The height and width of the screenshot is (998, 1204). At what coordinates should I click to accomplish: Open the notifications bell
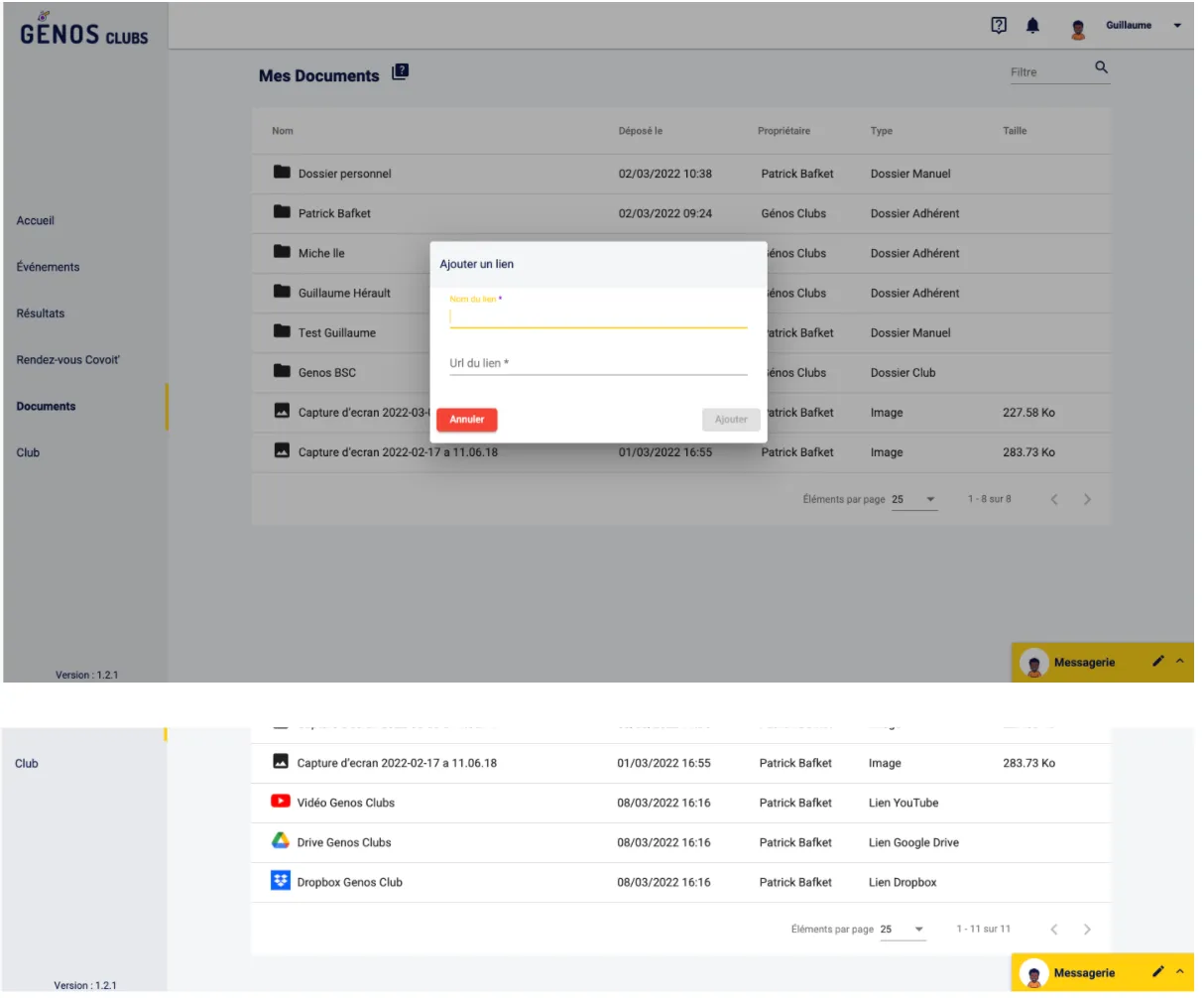click(x=1032, y=26)
